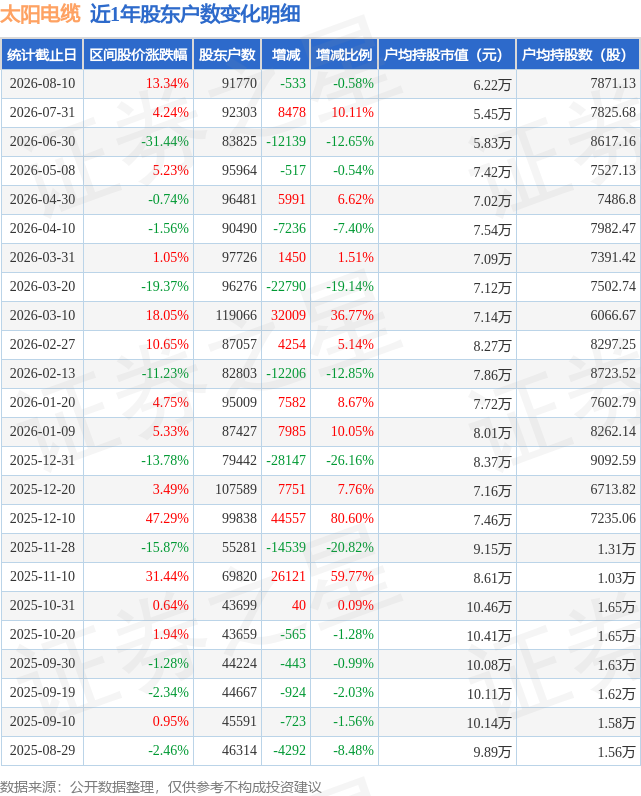Select the 户均持股市值(元) column header
Screen dimensions: 641x796
[447, 54]
